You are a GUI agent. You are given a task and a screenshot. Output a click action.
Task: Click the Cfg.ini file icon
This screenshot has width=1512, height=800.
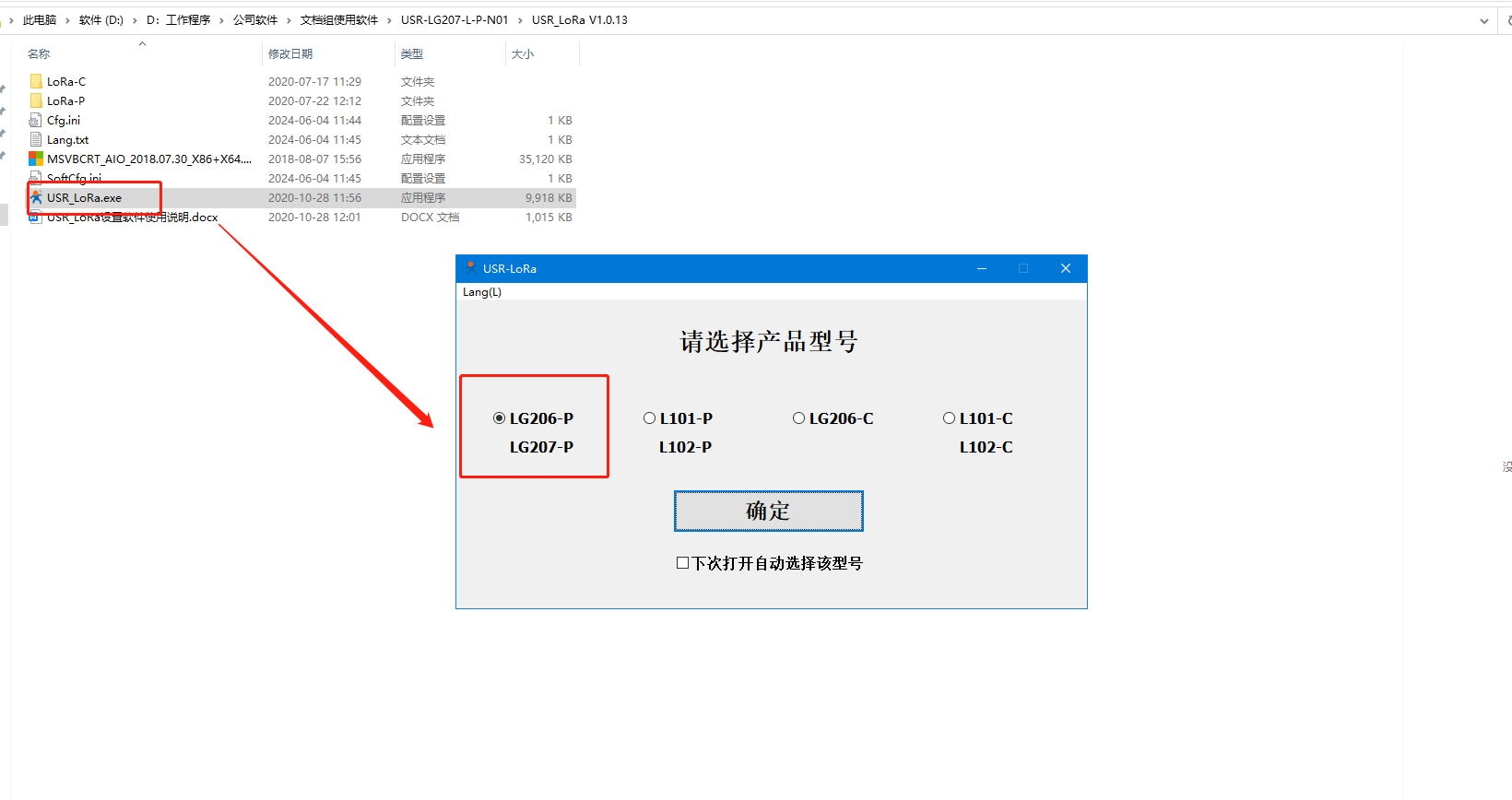click(36, 120)
